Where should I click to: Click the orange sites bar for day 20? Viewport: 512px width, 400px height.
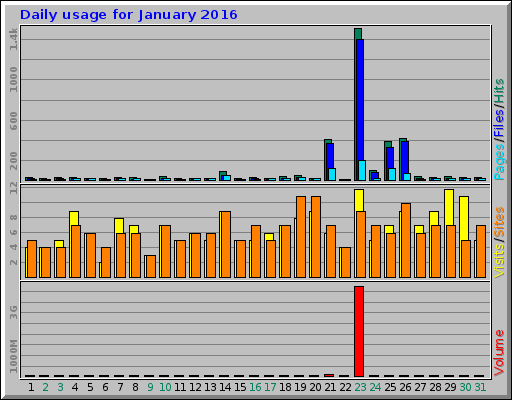pyautogui.click(x=316, y=237)
